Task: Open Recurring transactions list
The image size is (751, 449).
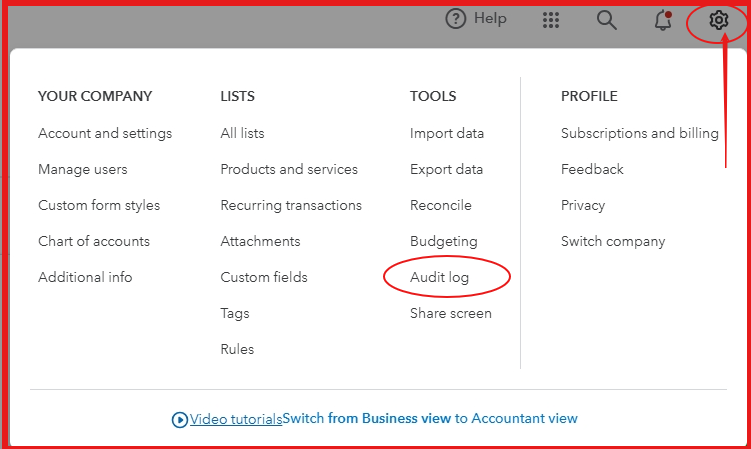Action: pos(291,205)
